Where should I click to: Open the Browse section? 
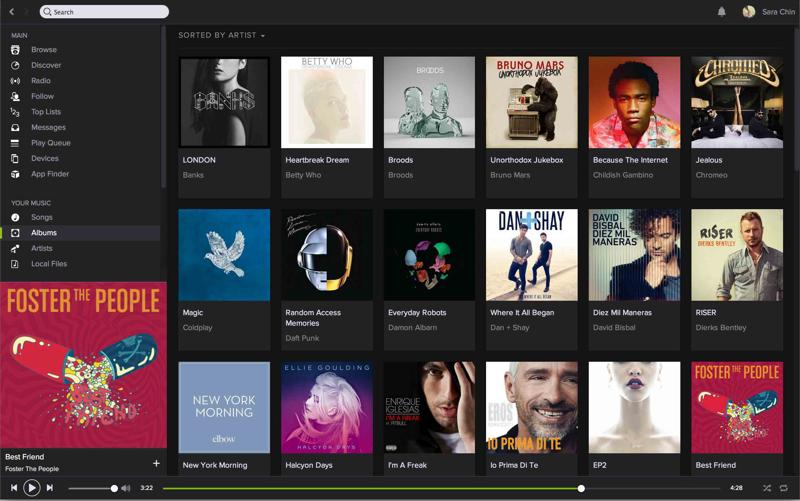coord(44,49)
